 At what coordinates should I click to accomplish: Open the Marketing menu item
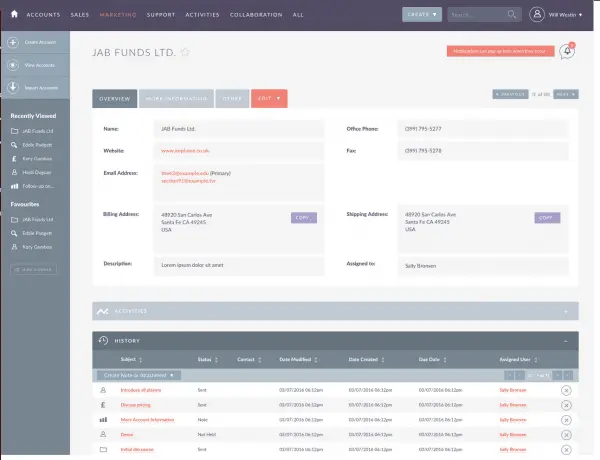[x=119, y=15]
